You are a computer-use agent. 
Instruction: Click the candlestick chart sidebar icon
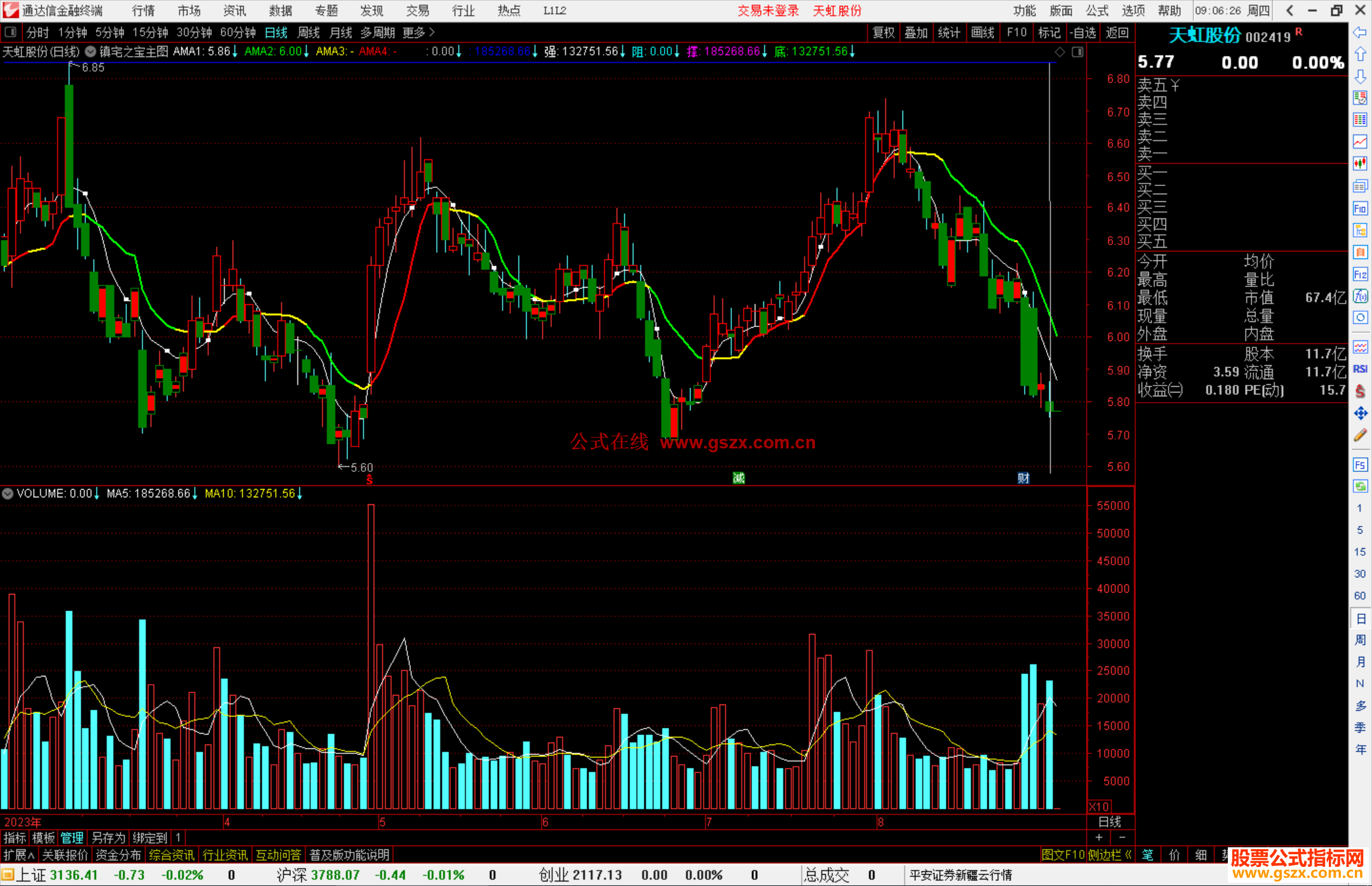pyautogui.click(x=1360, y=163)
